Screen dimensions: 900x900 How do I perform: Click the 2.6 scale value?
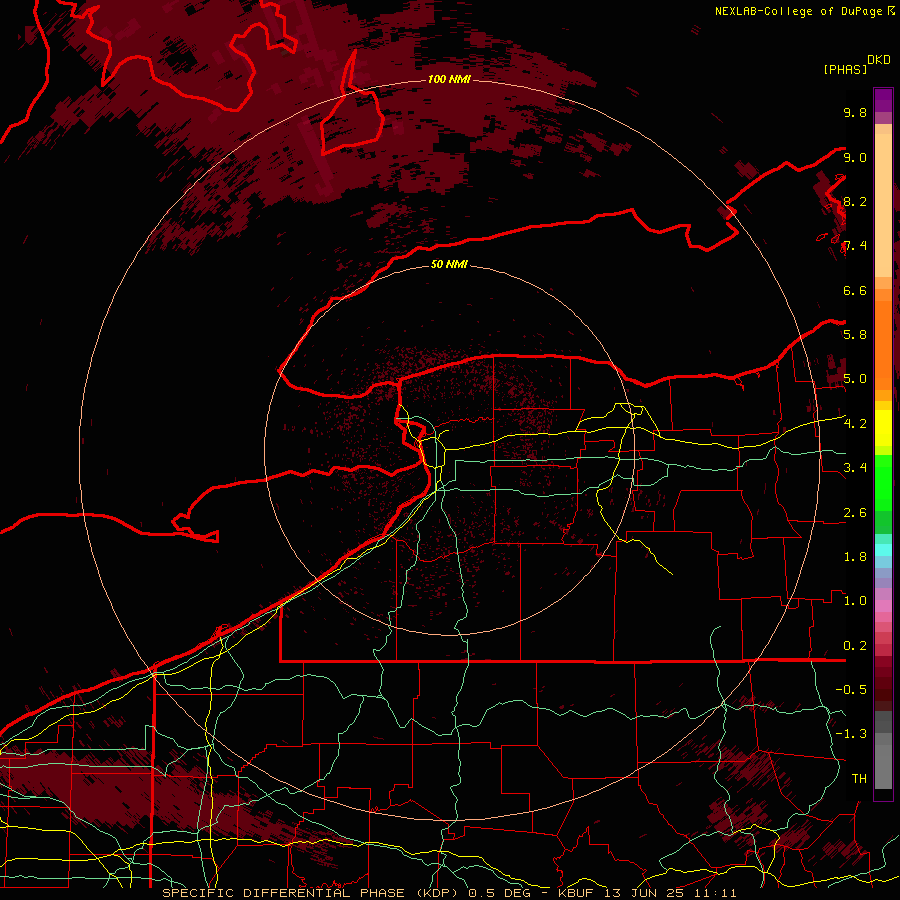[x=855, y=512]
